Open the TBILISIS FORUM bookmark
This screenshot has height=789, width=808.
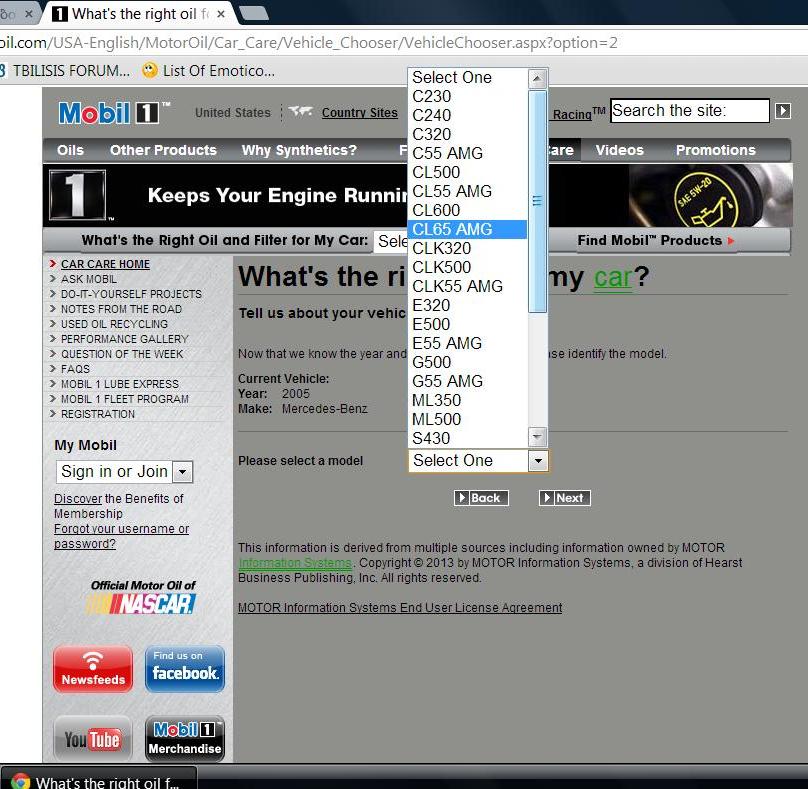71,71
